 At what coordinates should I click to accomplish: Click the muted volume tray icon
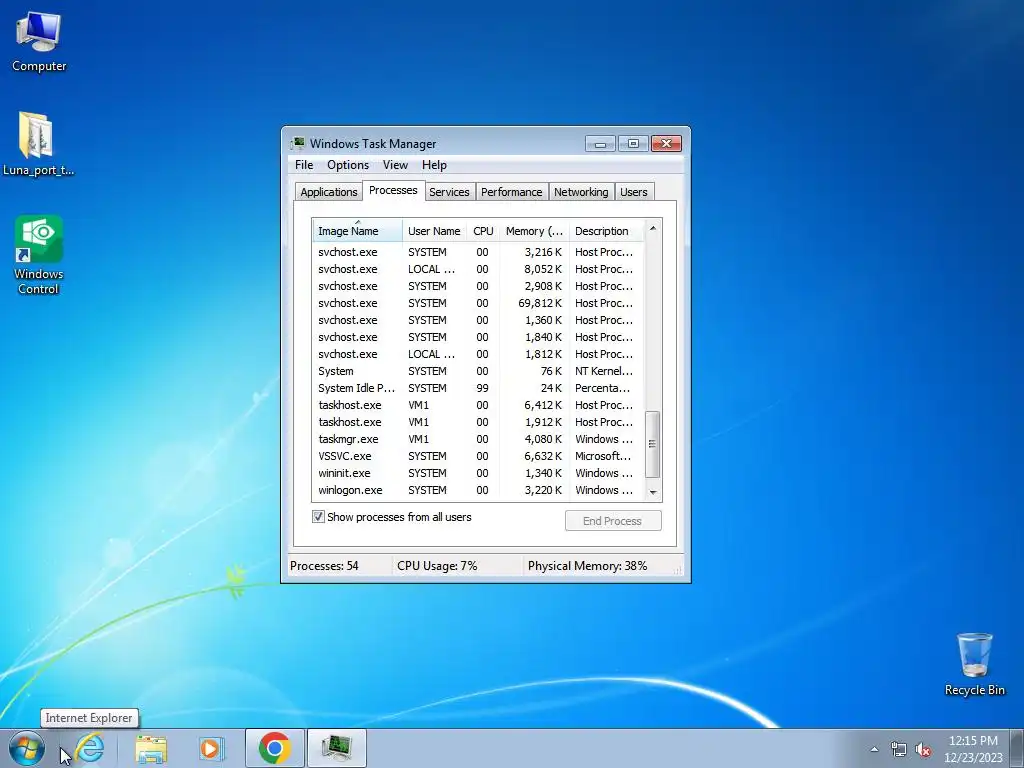pos(923,750)
